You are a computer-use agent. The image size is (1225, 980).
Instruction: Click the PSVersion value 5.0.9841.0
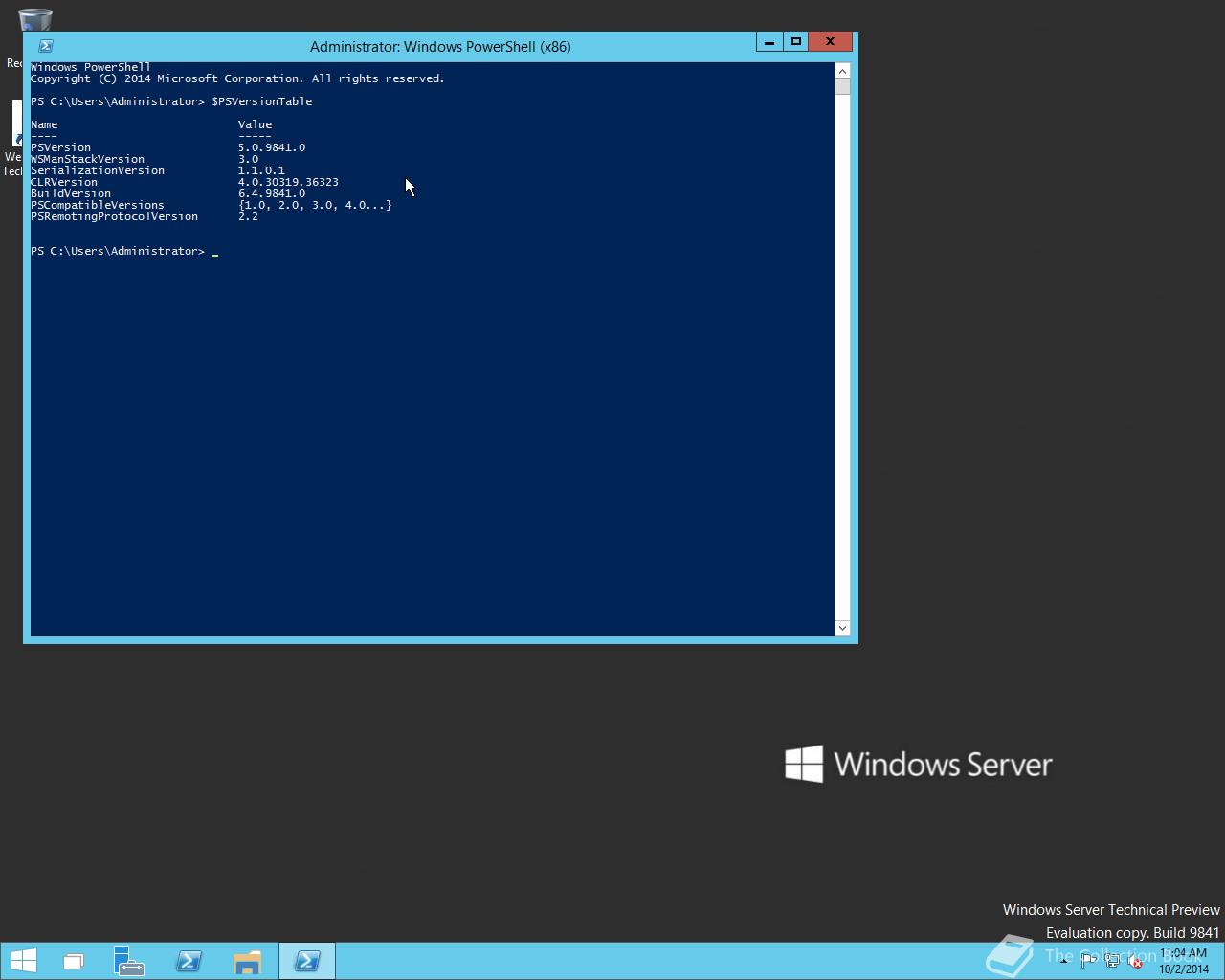coord(272,147)
